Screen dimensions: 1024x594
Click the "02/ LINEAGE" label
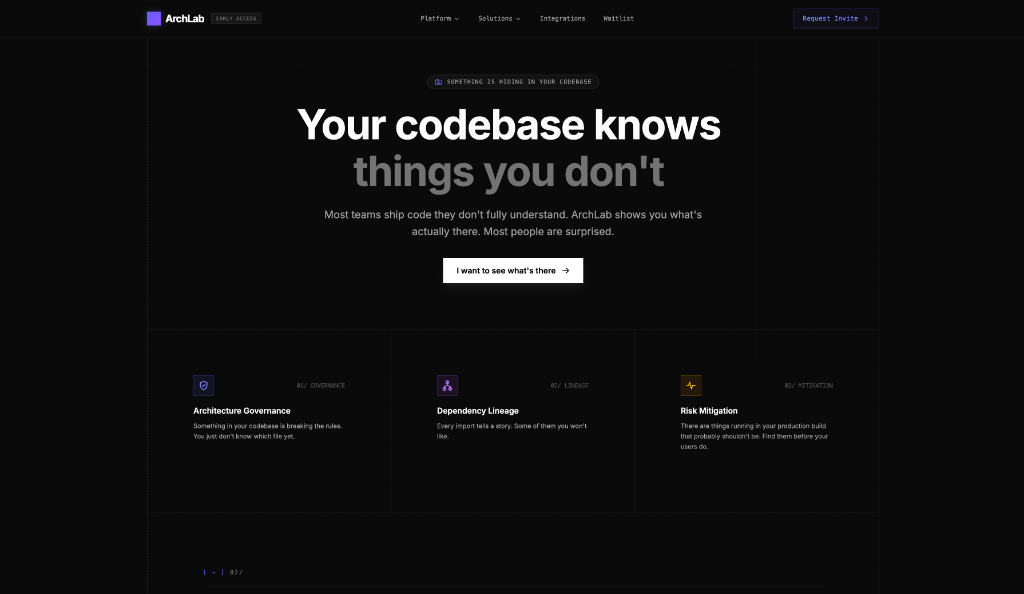(569, 386)
